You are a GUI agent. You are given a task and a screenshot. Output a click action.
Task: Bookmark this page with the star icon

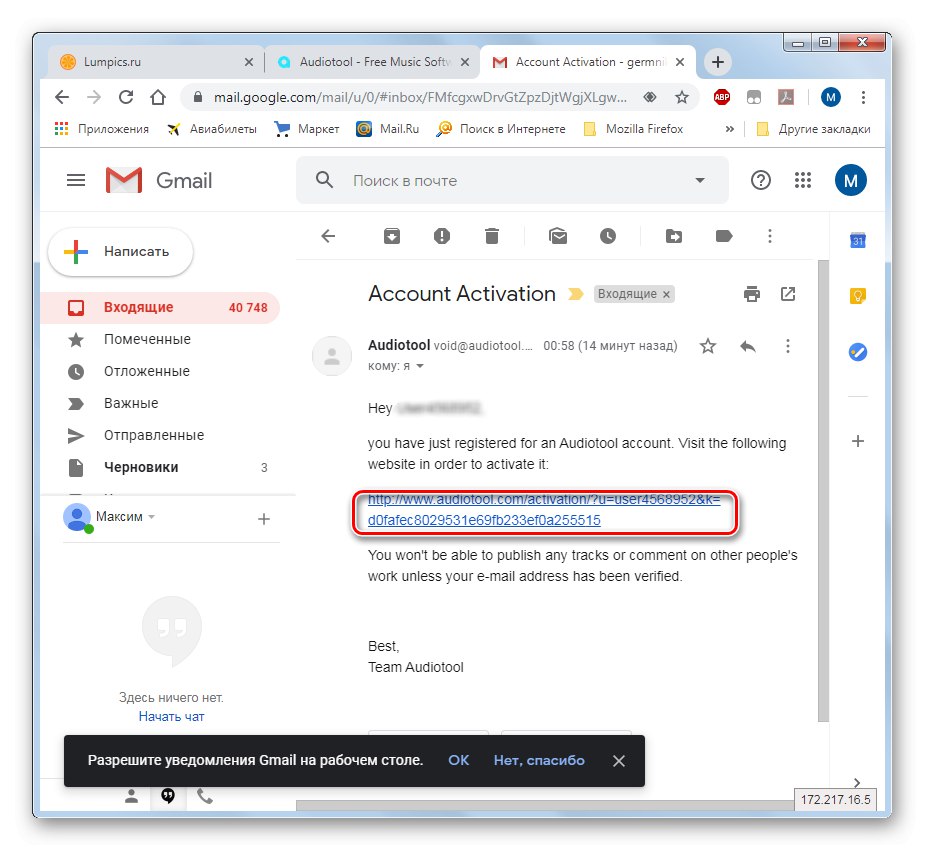682,97
